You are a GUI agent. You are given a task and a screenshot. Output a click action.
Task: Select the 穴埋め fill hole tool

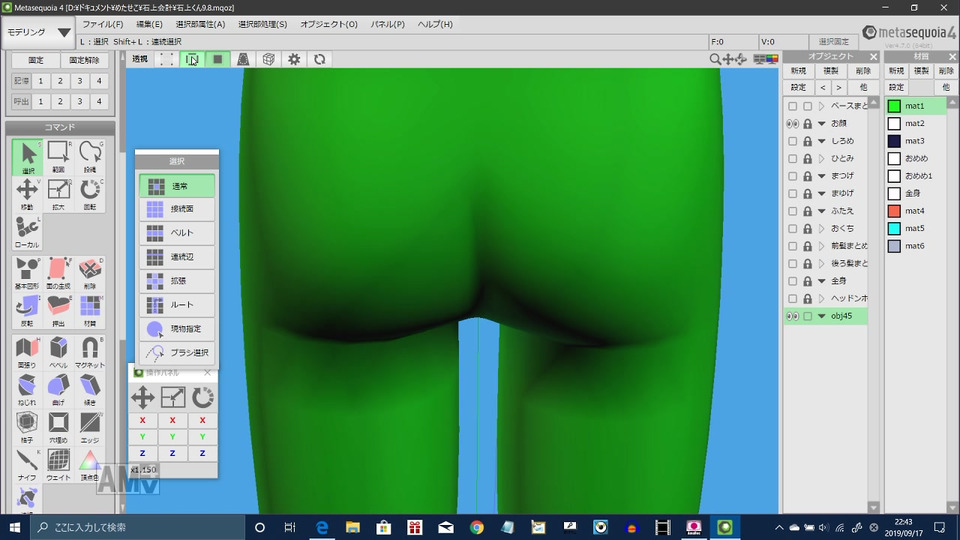[59, 427]
